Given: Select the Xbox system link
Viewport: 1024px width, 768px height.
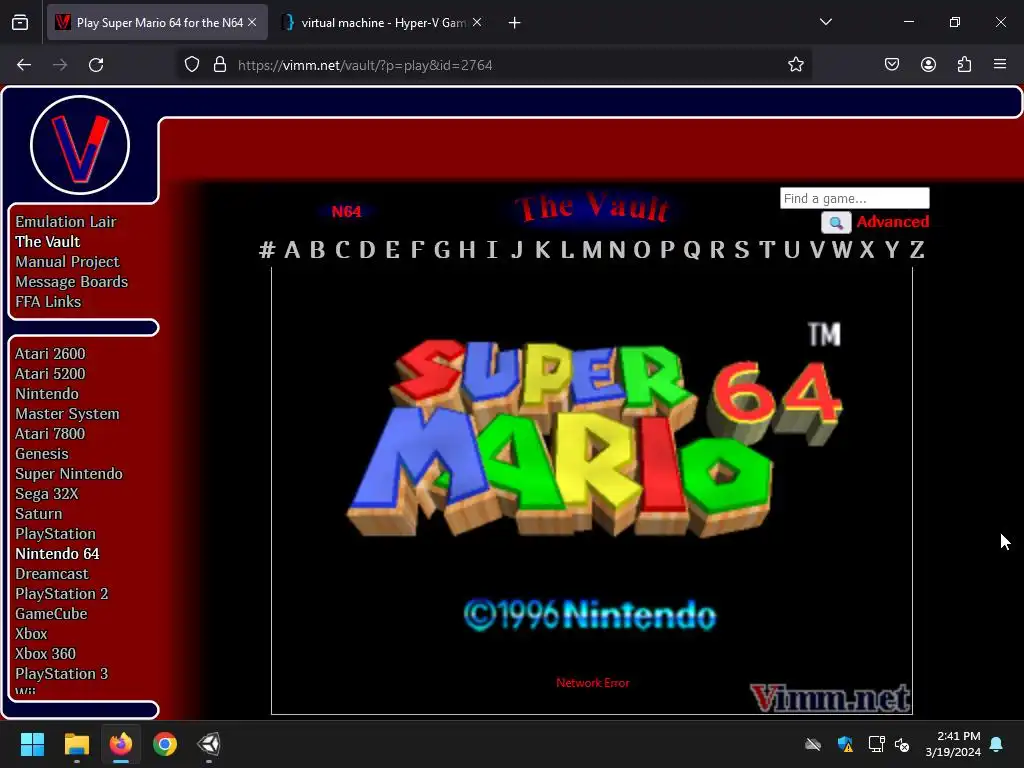Looking at the screenshot, I should point(31,633).
